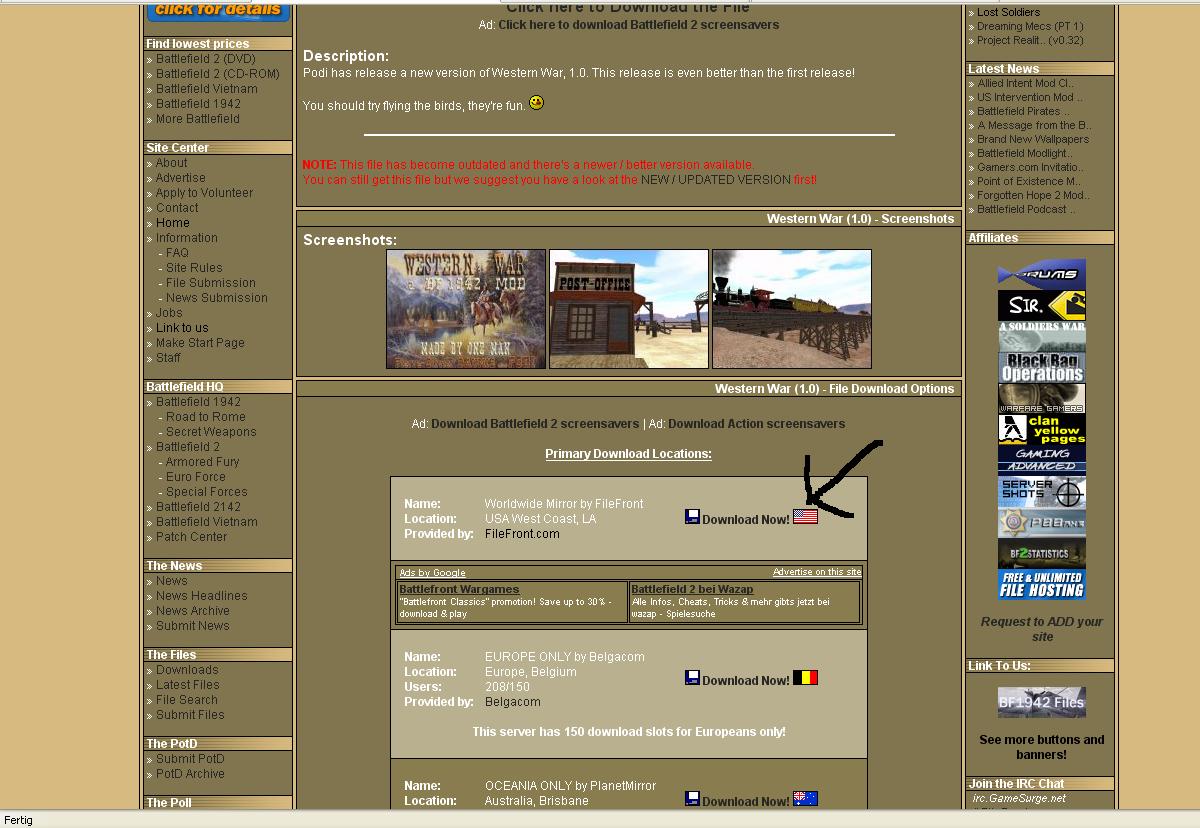This screenshot has height=828, width=1200.
Task: Open Secret Weapons section
Action: point(211,432)
